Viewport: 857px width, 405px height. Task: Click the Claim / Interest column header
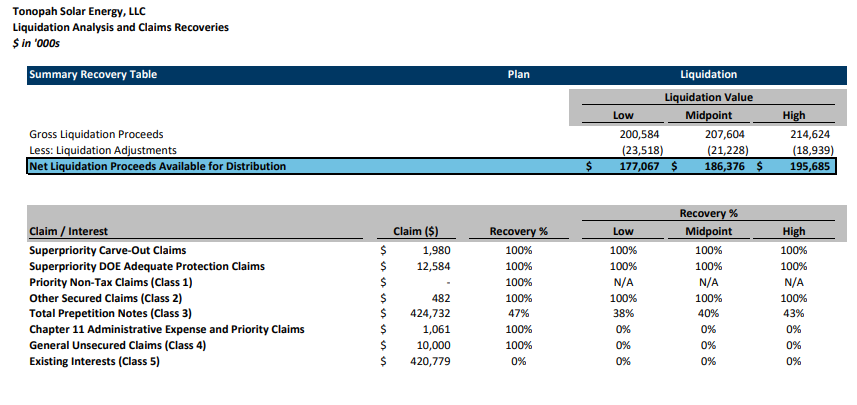tap(69, 232)
